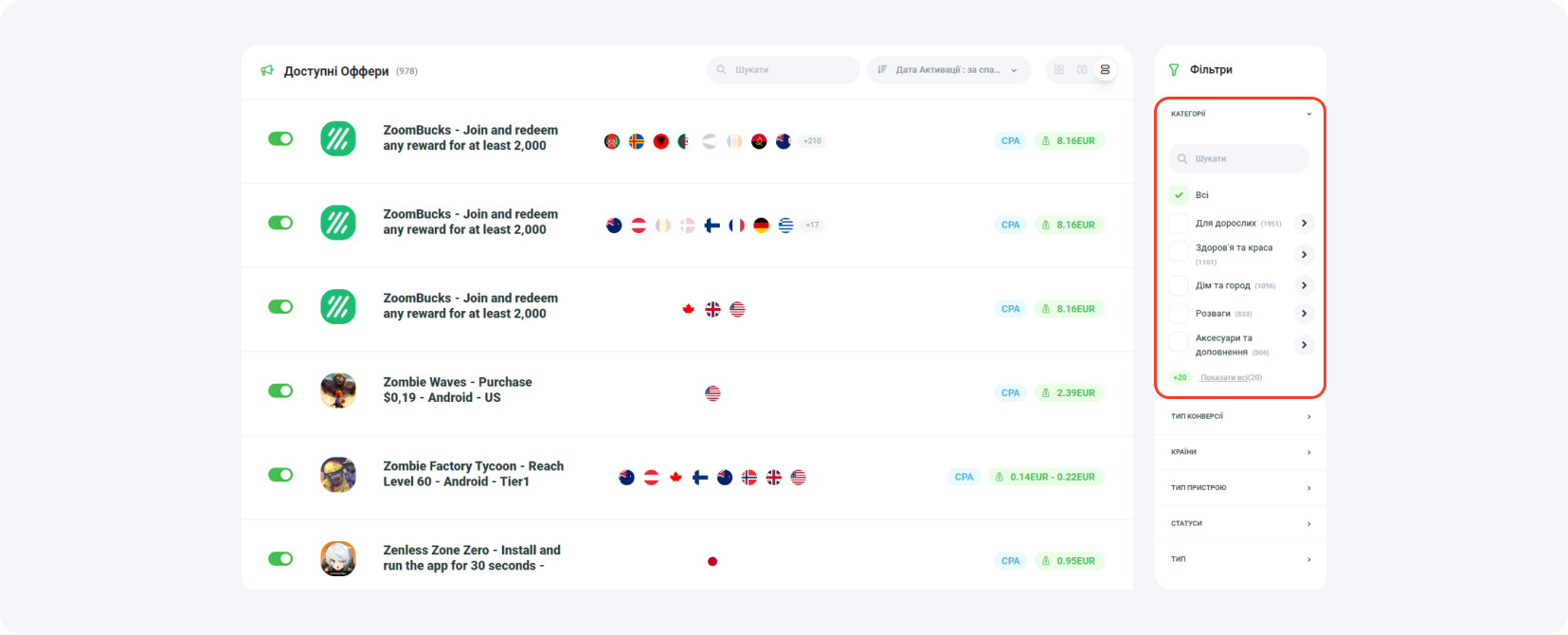
Task: Toggle off the Zenless Zone Zero offer
Action: point(280,558)
